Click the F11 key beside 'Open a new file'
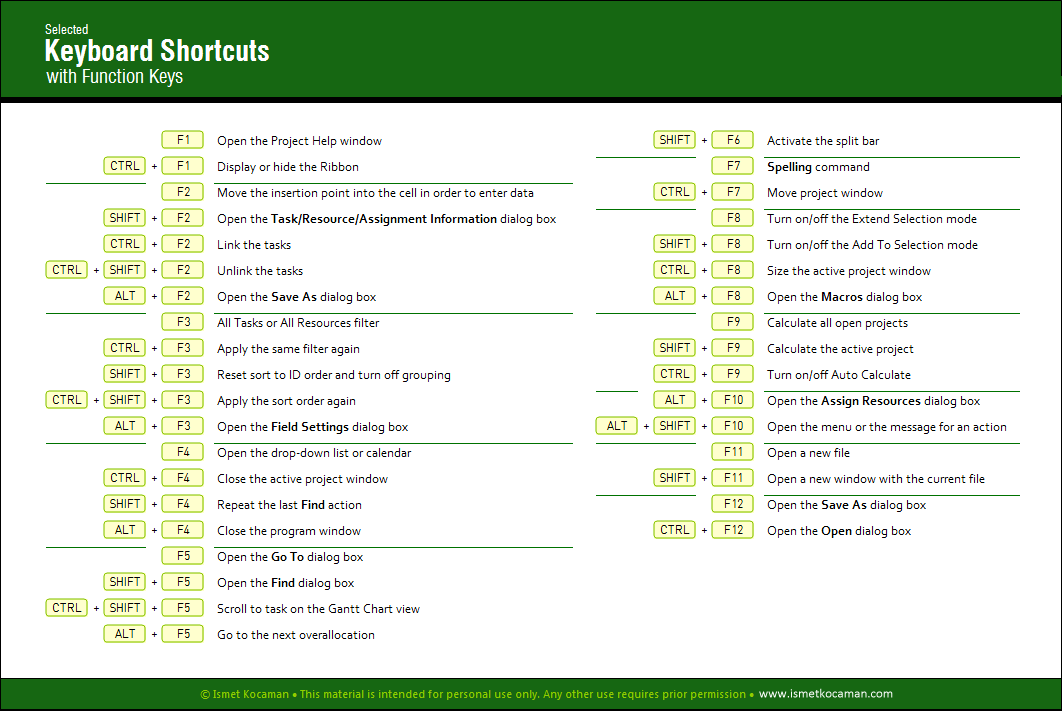This screenshot has width=1062, height=711. pyautogui.click(x=733, y=452)
